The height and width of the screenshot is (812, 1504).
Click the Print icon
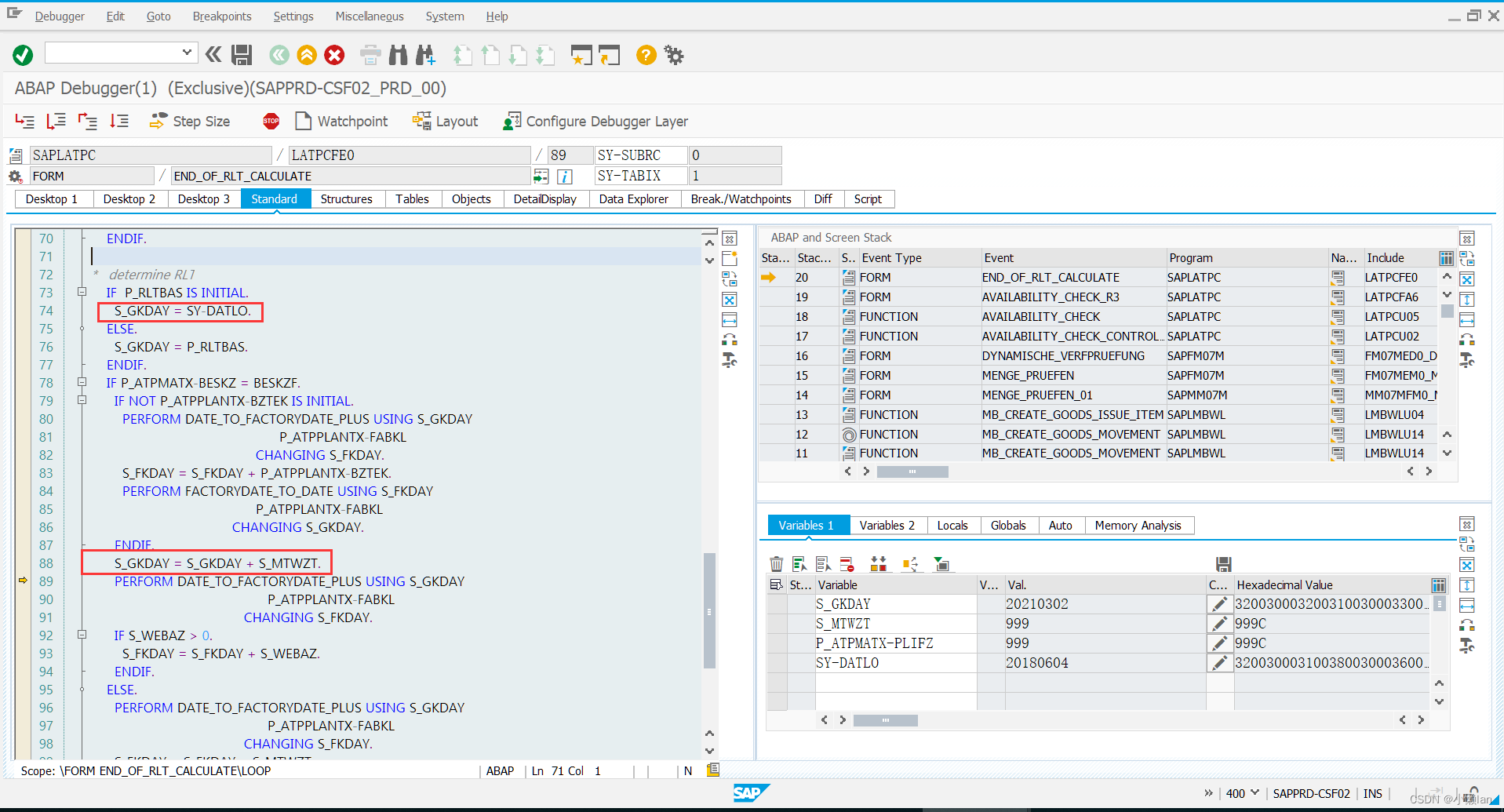370,55
